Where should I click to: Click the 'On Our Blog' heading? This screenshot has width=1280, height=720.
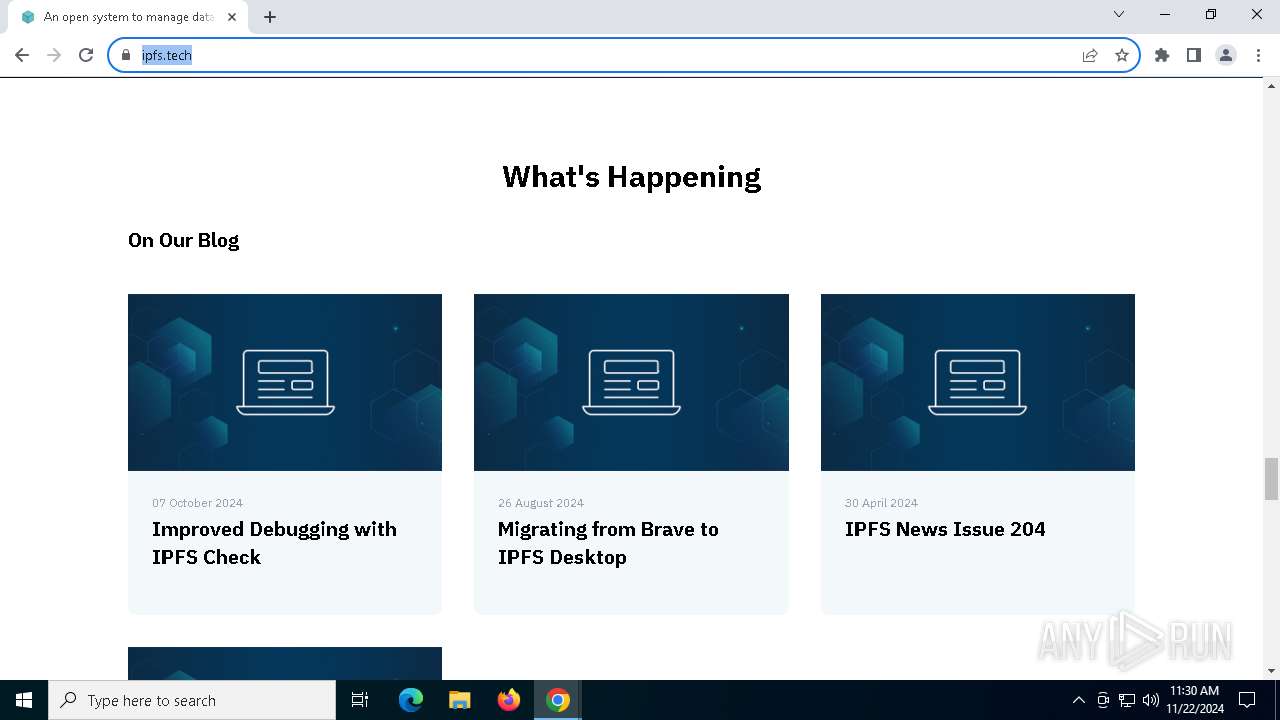(183, 240)
